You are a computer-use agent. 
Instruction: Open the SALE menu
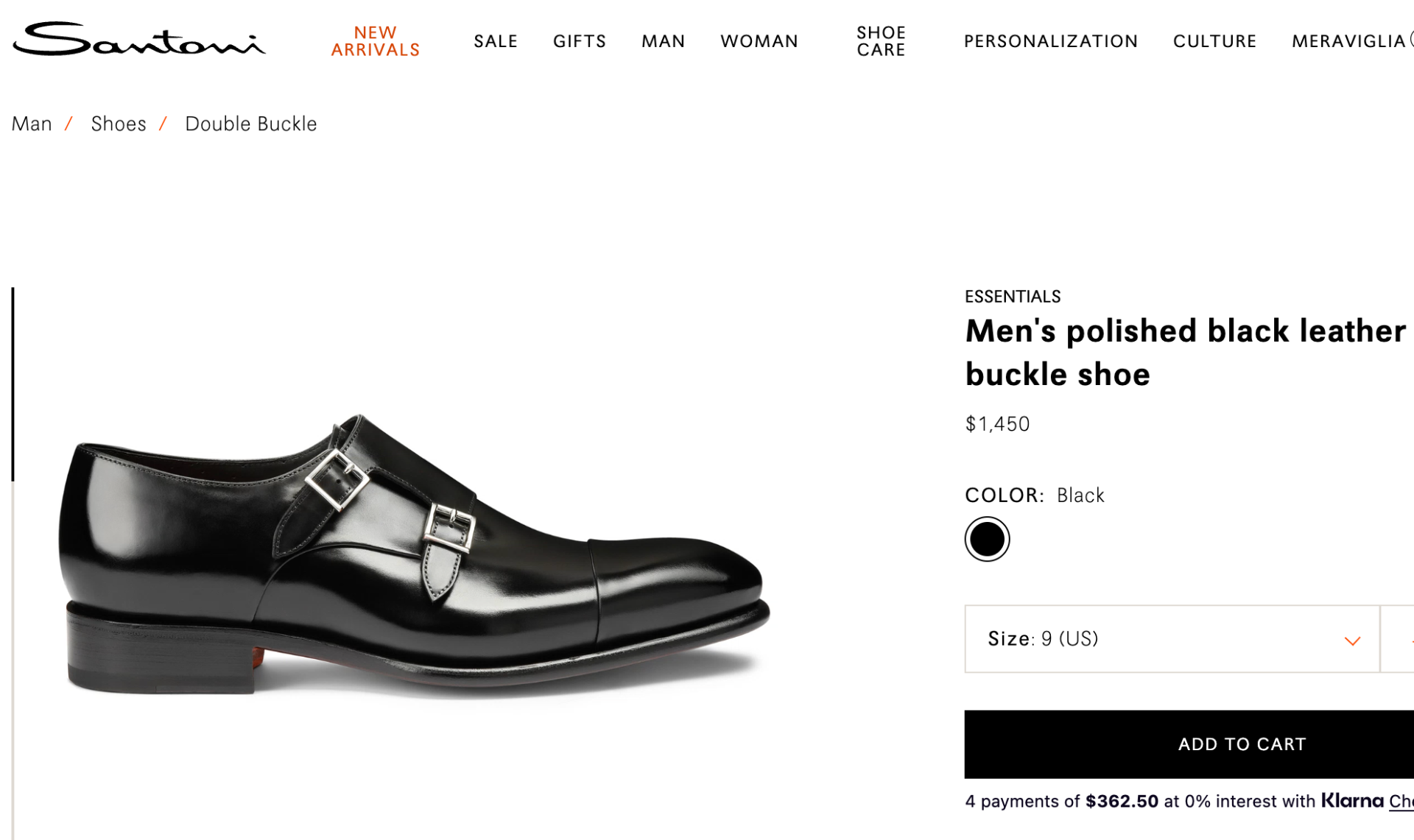pyautogui.click(x=495, y=41)
